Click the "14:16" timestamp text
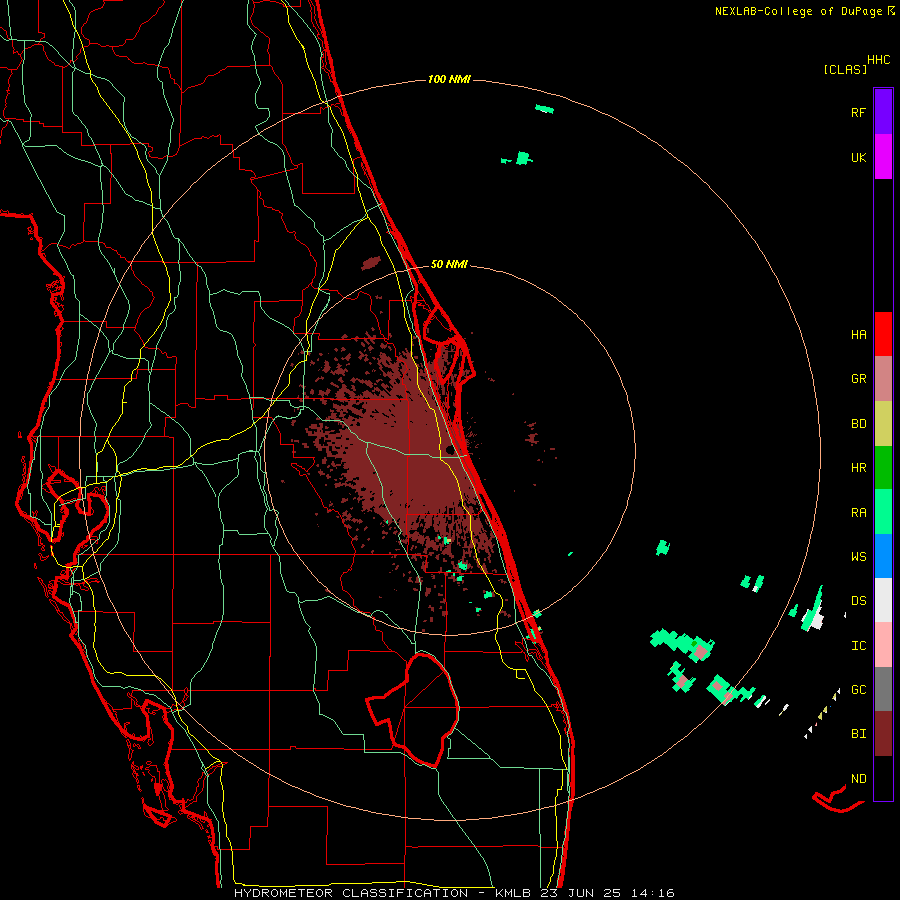The image size is (900, 900). [653, 893]
